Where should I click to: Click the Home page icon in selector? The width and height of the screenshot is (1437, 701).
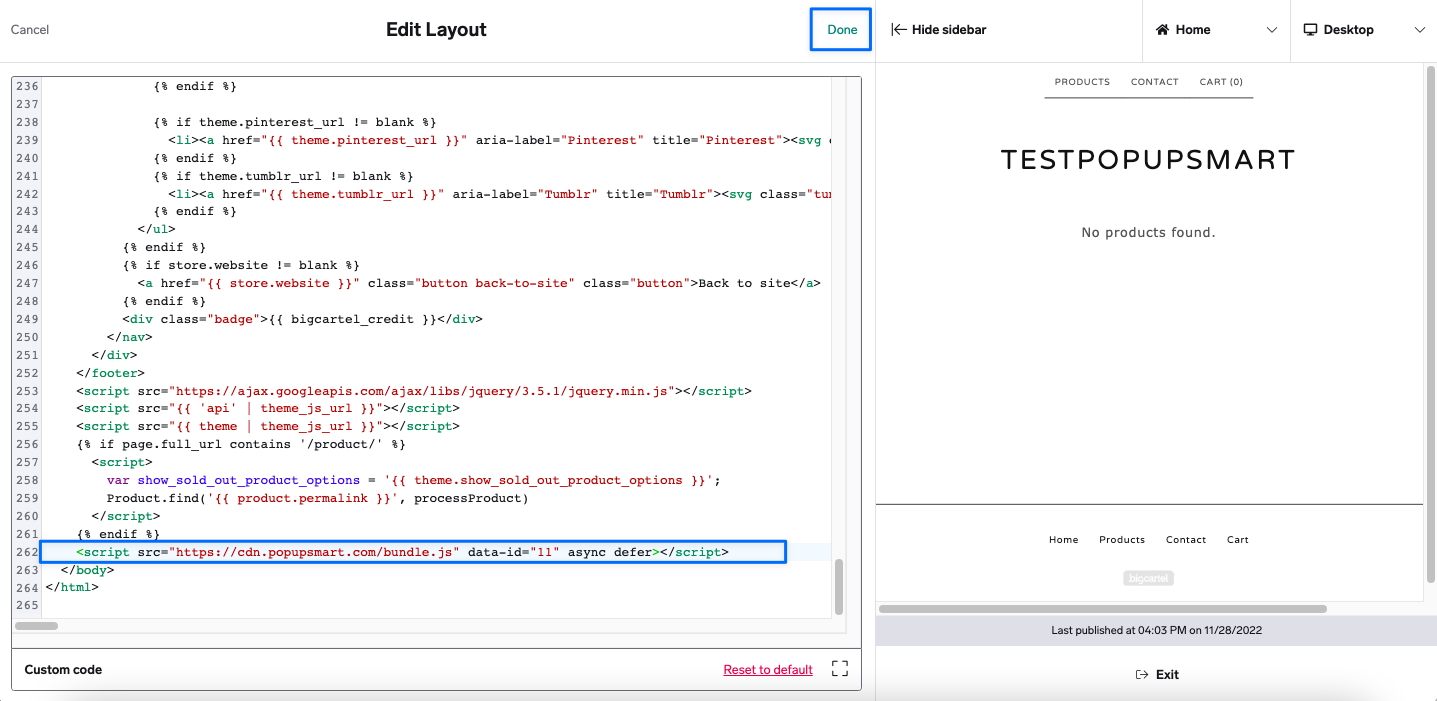1162,30
